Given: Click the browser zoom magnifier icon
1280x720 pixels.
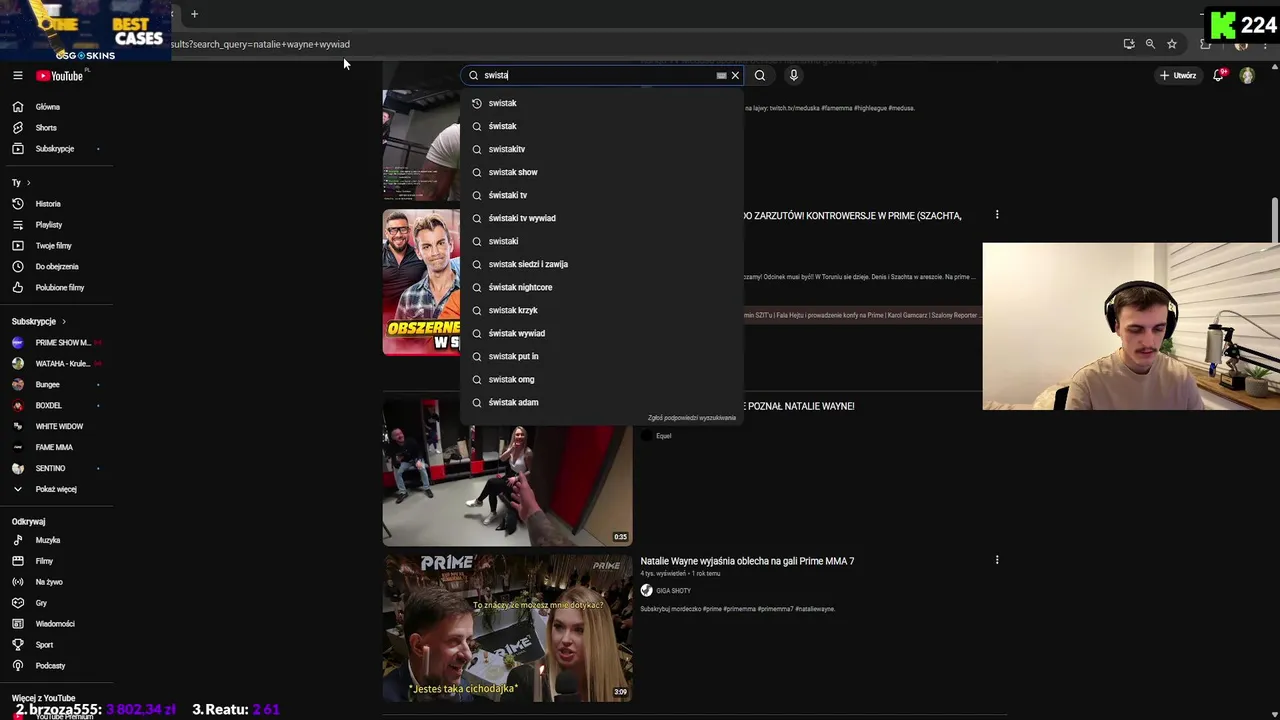Looking at the screenshot, I should 1150,44.
